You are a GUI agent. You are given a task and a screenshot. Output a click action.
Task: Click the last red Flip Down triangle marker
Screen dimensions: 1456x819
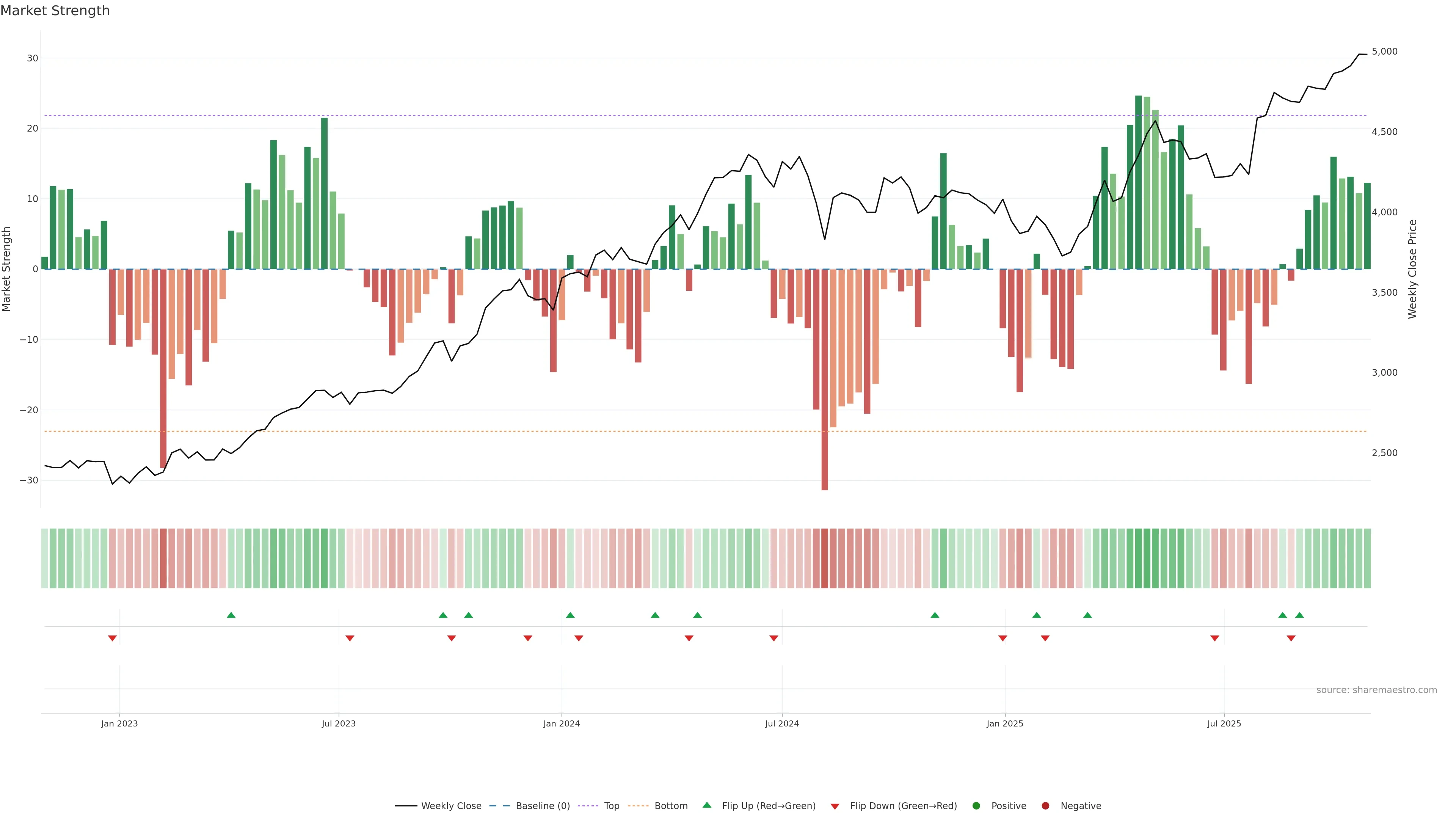pyautogui.click(x=1291, y=638)
